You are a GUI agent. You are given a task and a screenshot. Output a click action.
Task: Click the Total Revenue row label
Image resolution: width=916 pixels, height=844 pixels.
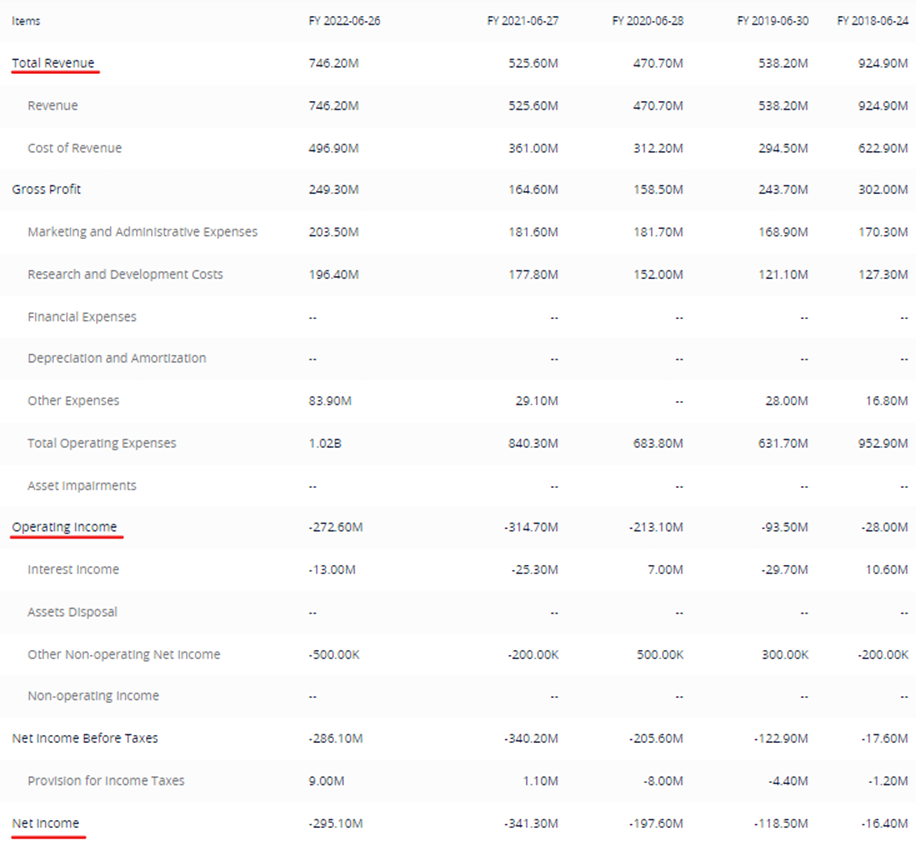pos(53,63)
